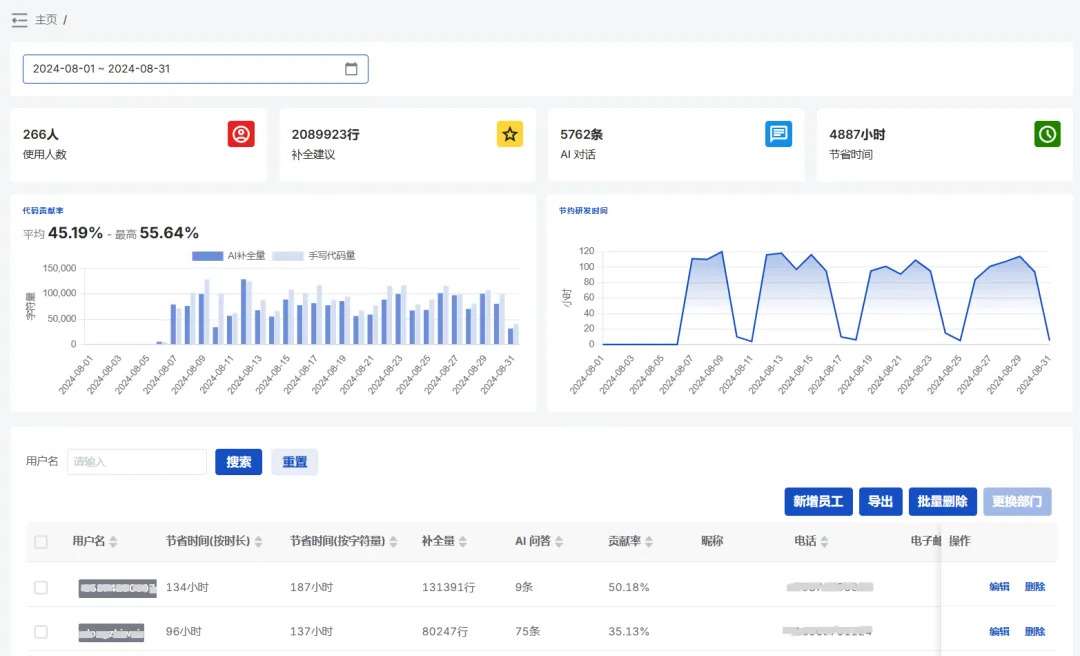Image resolution: width=1080 pixels, height=656 pixels.
Task: Check the row with 96小时 saved time
Action: pos(41,632)
